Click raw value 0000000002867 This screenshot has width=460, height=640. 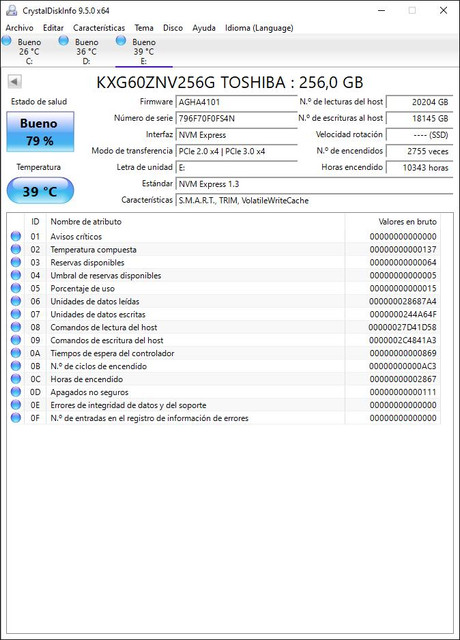click(403, 379)
